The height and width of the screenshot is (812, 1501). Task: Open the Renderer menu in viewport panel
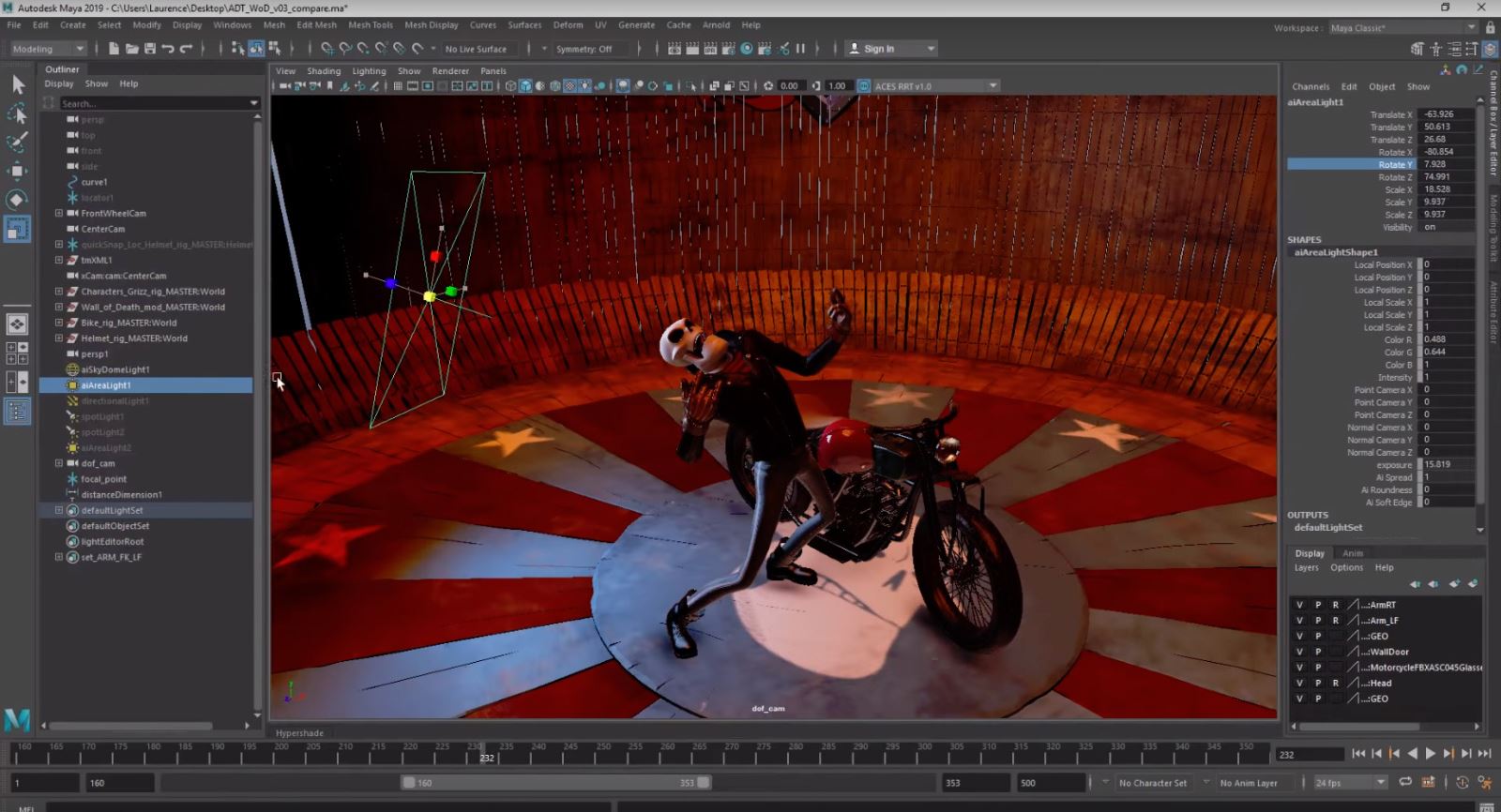point(450,71)
